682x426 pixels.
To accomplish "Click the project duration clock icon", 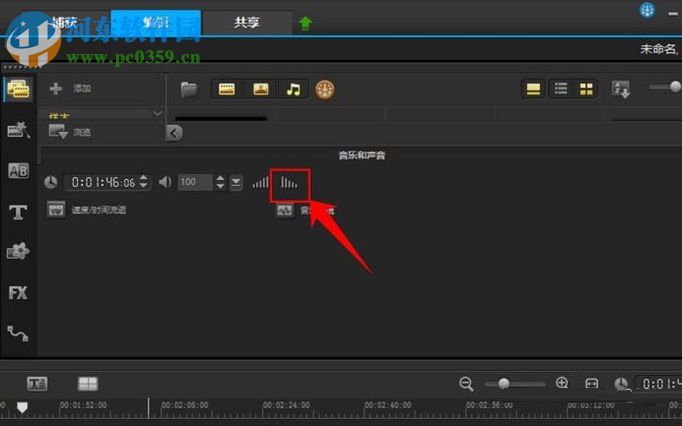I will coord(621,384).
